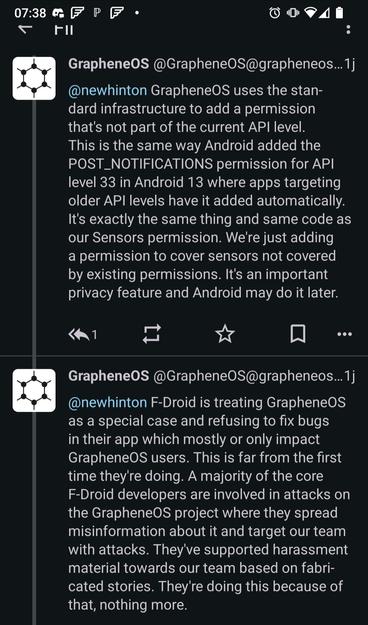Viewport: 368px width, 625px height.
Task: Boost the first GrapheneOS post
Action: click(x=152, y=334)
